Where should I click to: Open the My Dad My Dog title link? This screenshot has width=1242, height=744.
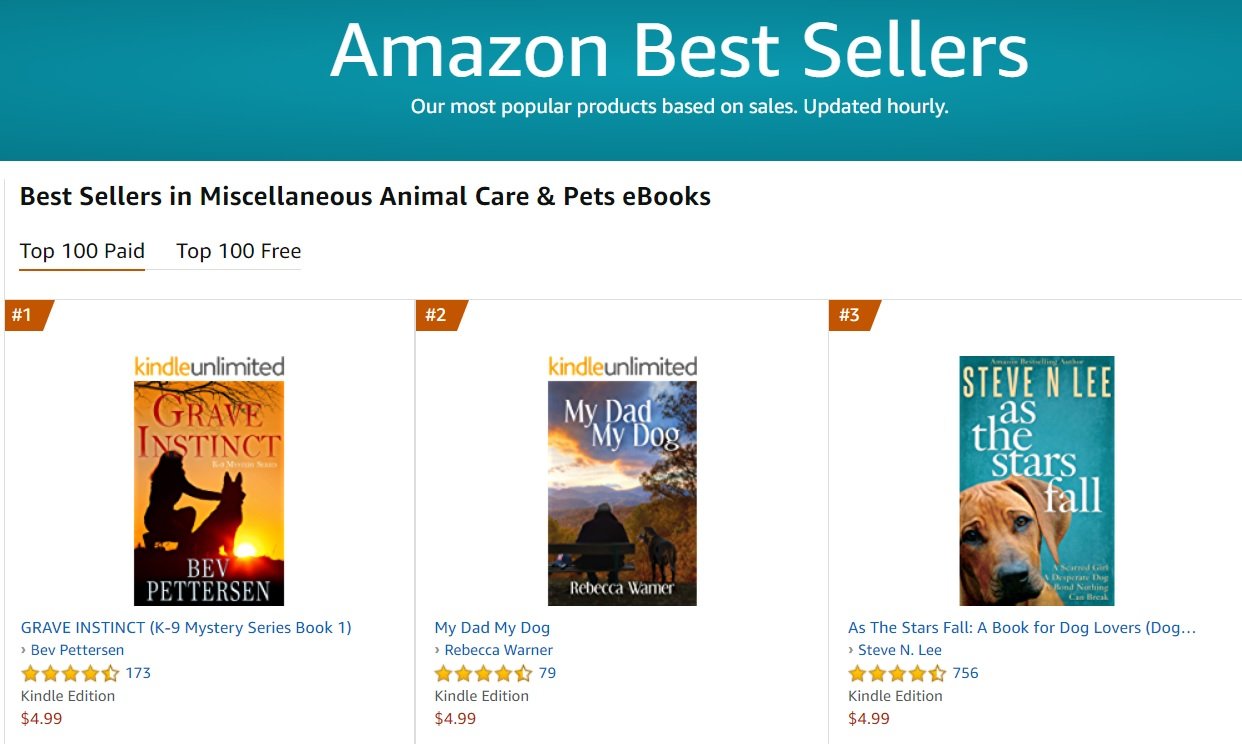tap(492, 628)
